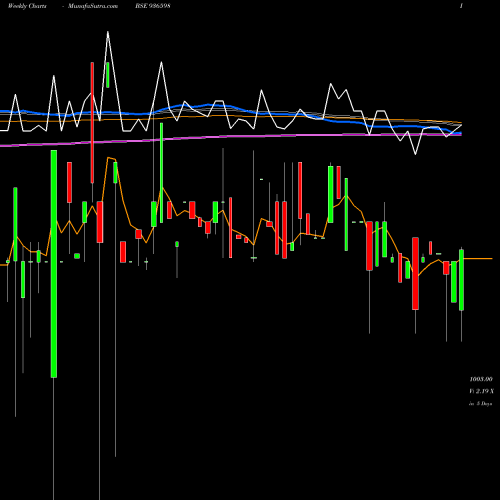This screenshot has width=500, height=500.
Task: Click the tallest green candlestick on the left
Action: (x=54, y=264)
